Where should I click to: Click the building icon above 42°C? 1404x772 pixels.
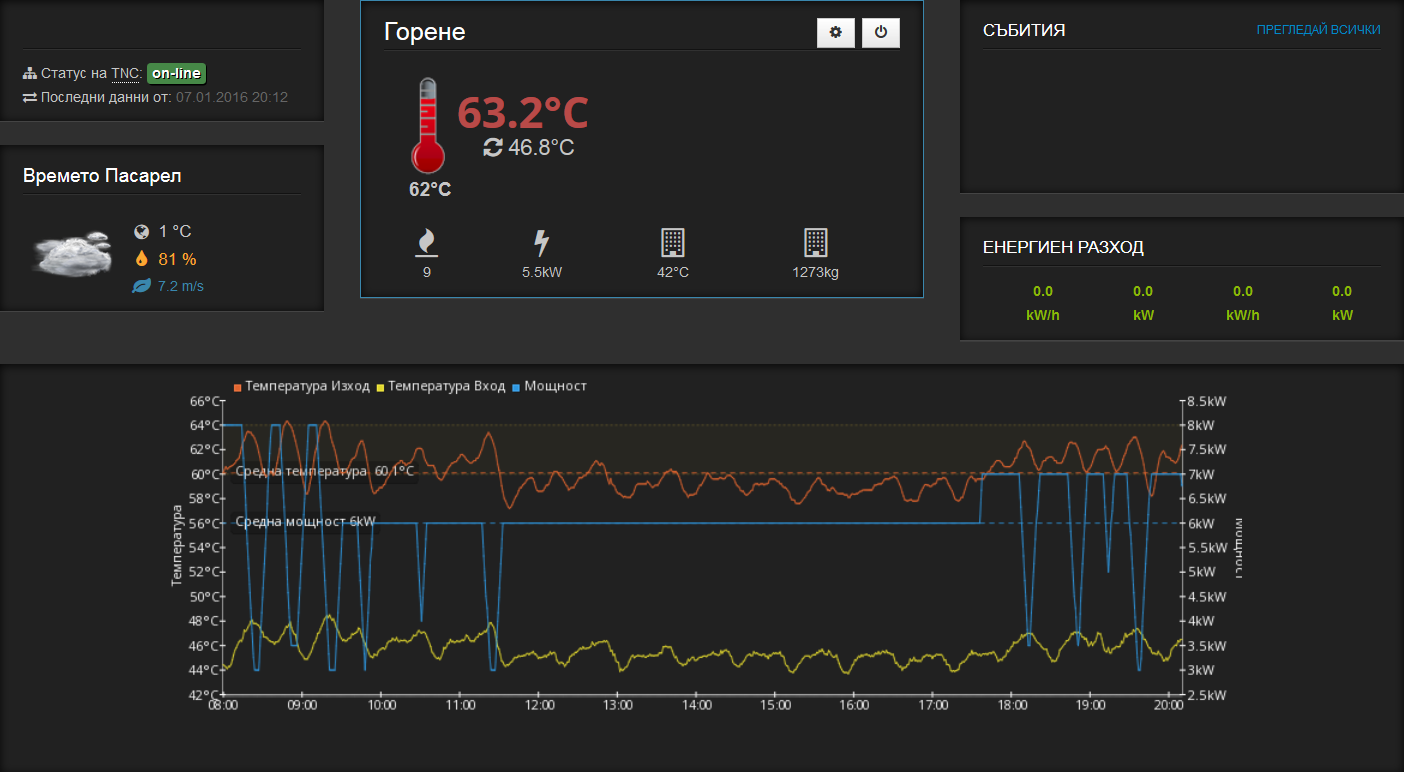pyautogui.click(x=673, y=243)
